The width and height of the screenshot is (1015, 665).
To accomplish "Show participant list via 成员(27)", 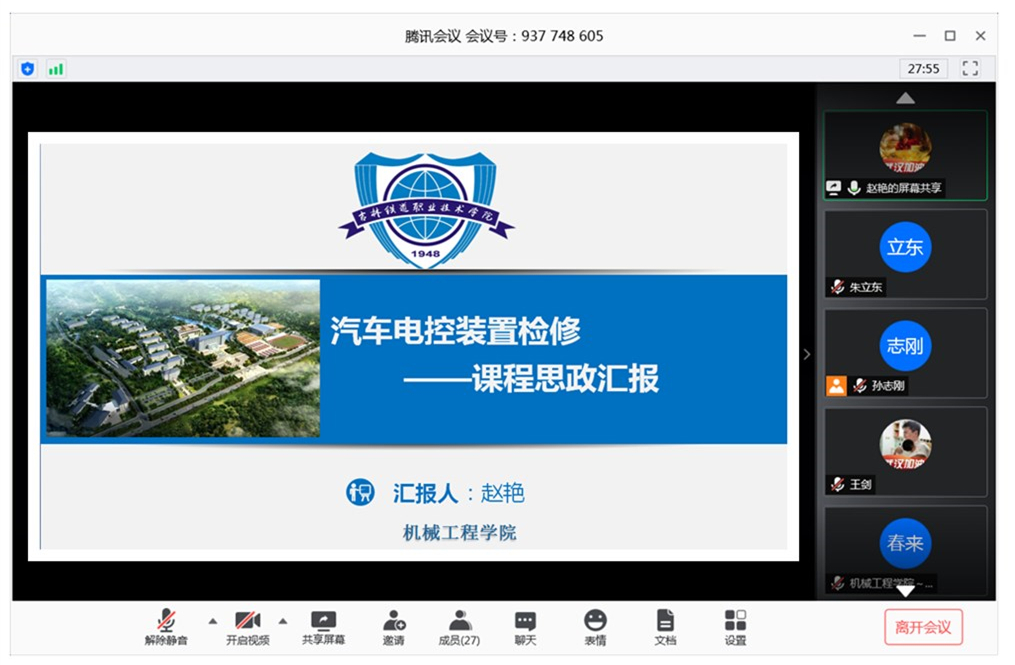I will tap(460, 626).
